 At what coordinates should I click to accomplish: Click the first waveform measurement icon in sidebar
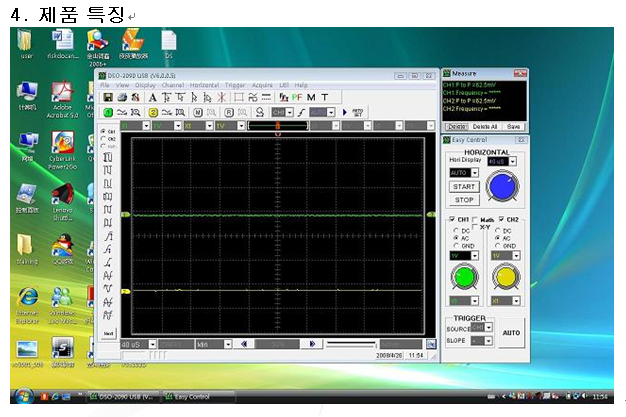pos(108,157)
